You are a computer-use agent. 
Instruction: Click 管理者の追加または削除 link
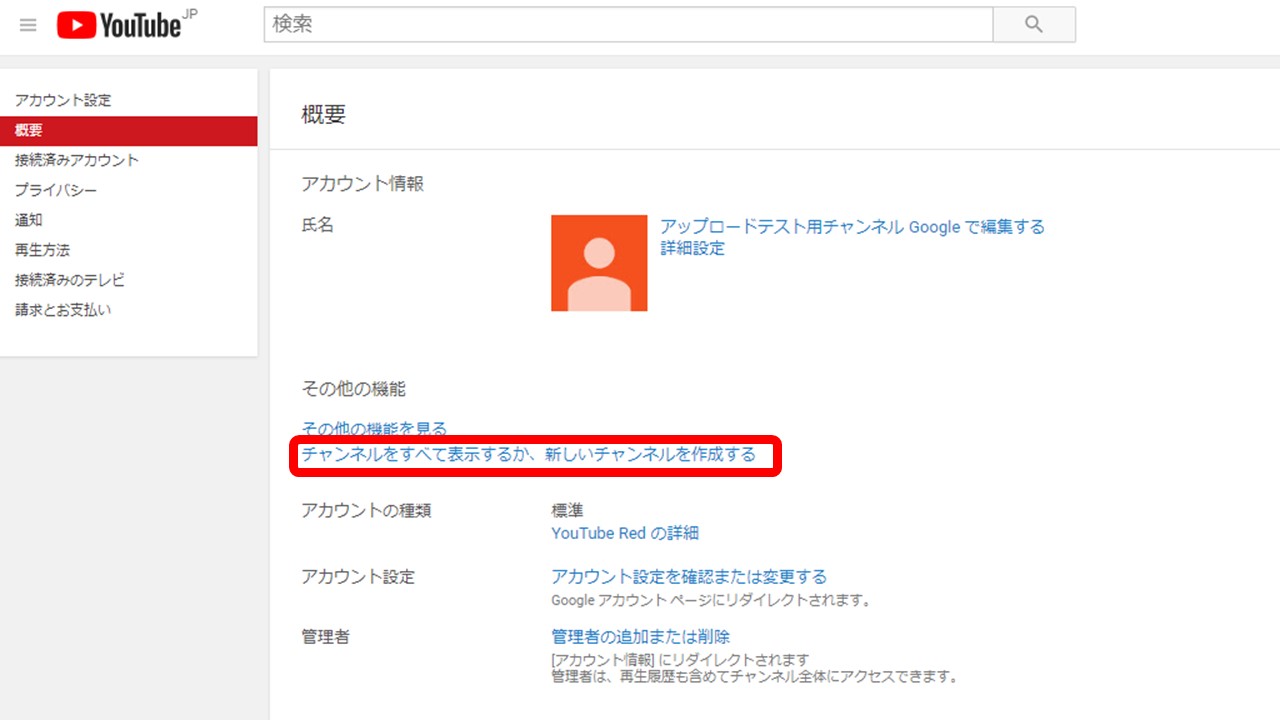[641, 637]
